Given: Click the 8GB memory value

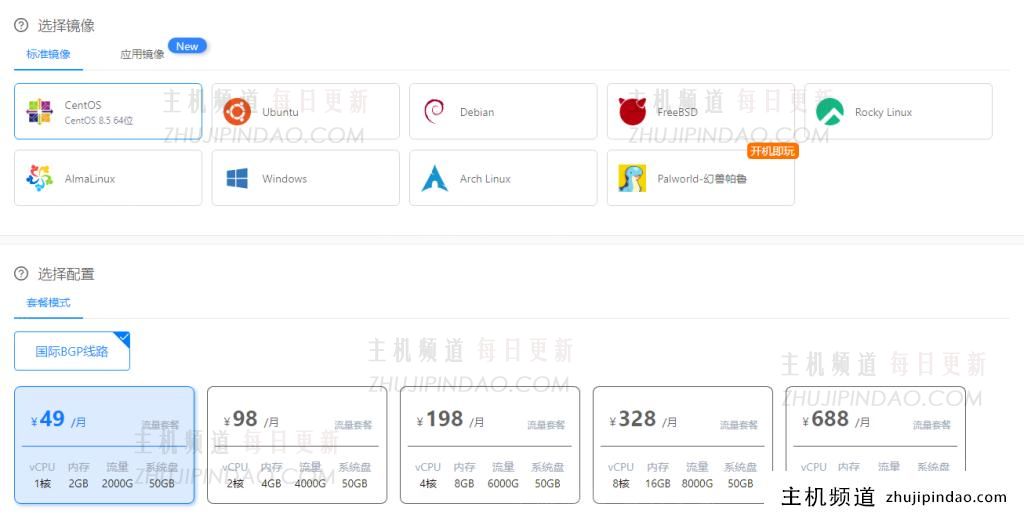Looking at the screenshot, I should point(464,484).
